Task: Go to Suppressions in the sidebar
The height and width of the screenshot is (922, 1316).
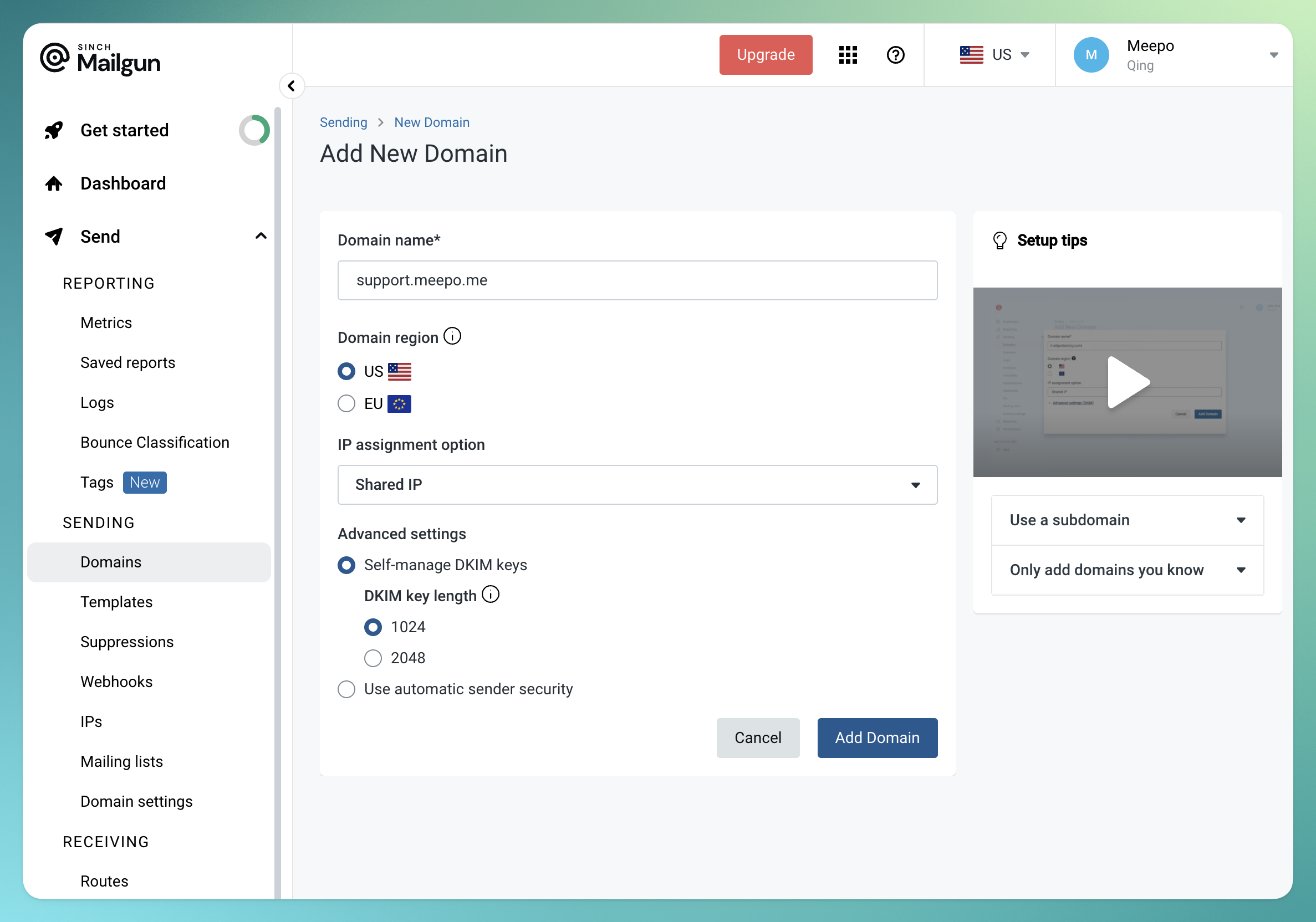Action: point(127,642)
